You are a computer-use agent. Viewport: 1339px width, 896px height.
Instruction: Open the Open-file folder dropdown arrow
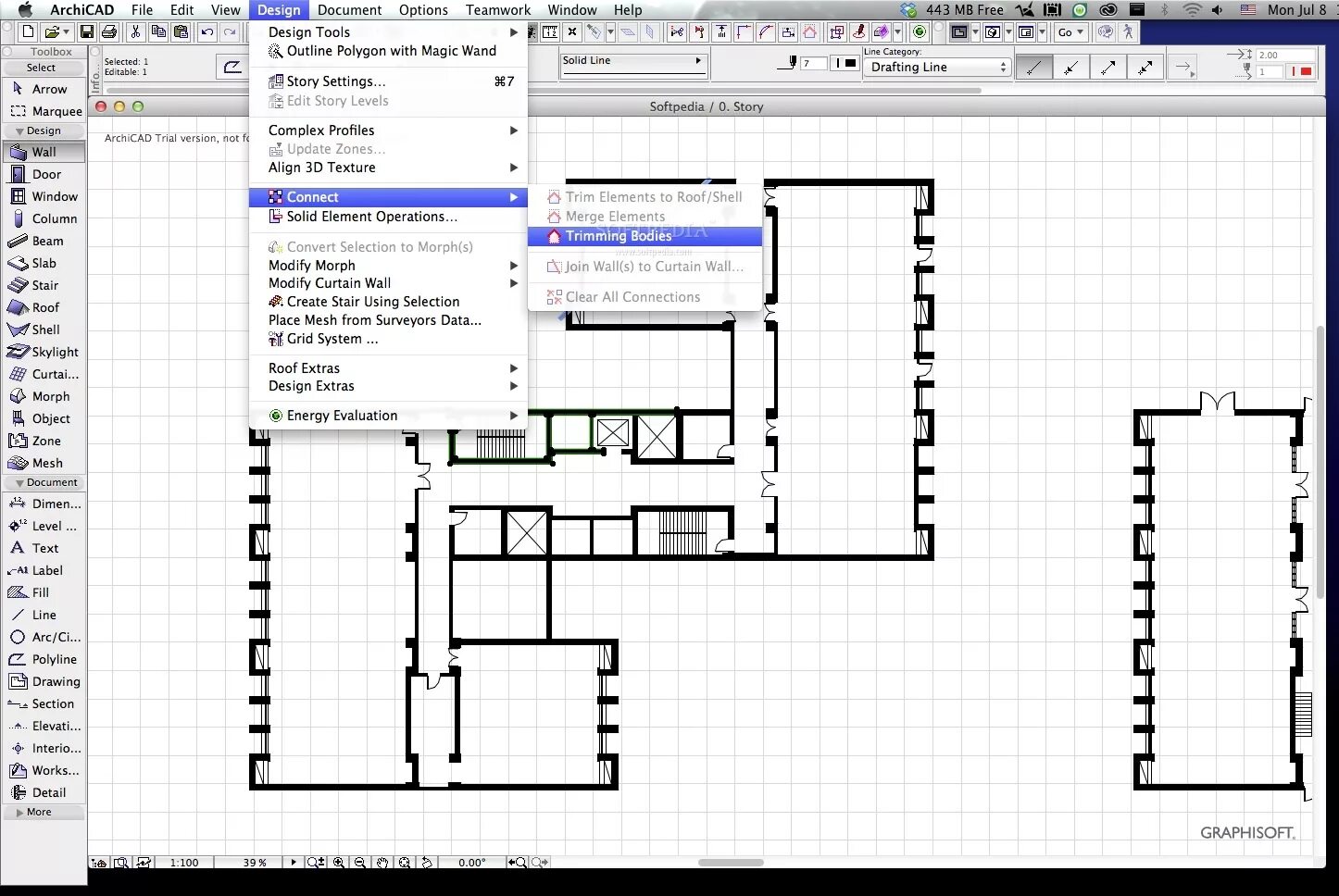[x=67, y=32]
